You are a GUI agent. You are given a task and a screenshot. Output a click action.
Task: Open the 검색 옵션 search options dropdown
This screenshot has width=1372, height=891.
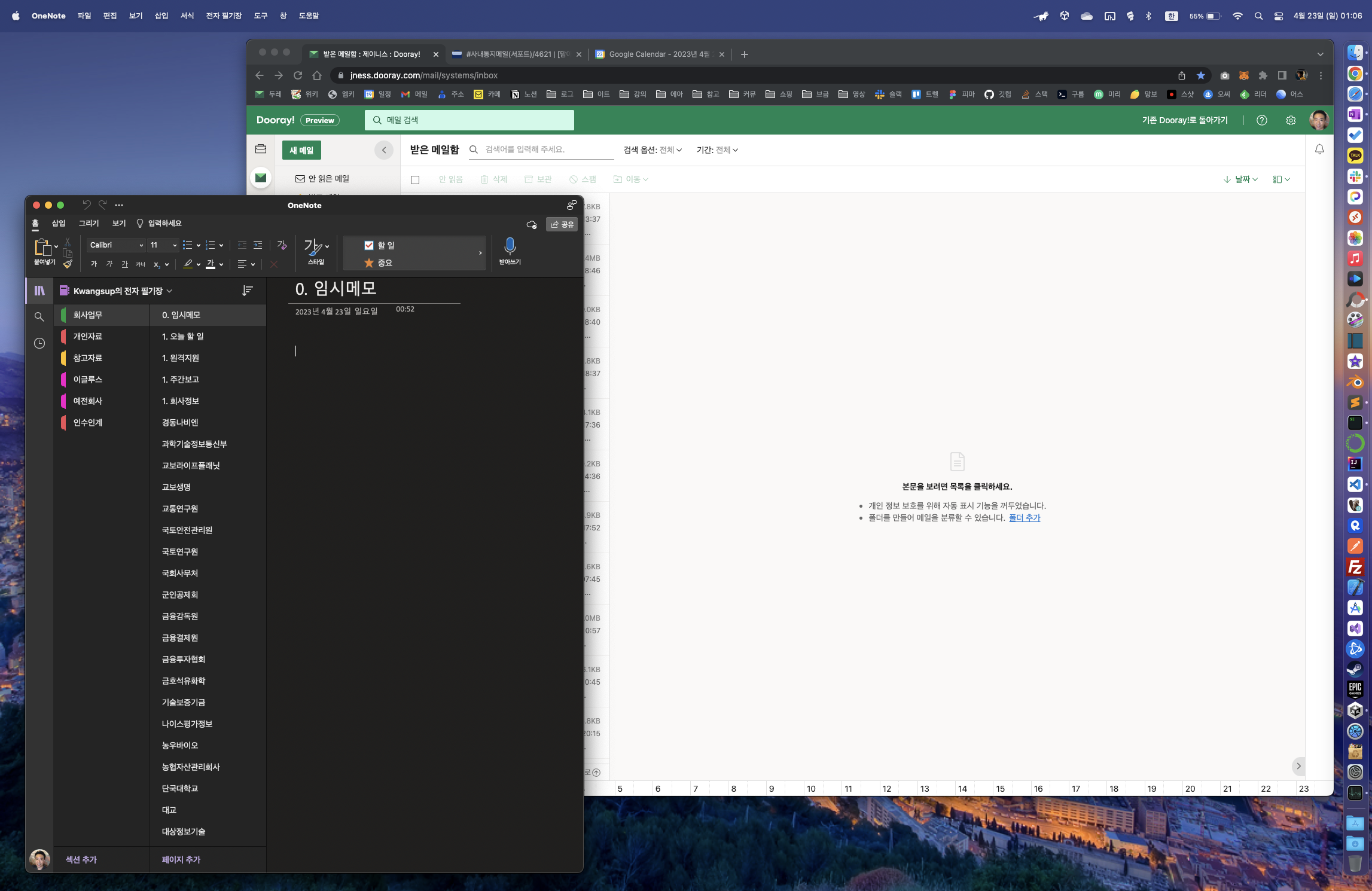click(652, 150)
